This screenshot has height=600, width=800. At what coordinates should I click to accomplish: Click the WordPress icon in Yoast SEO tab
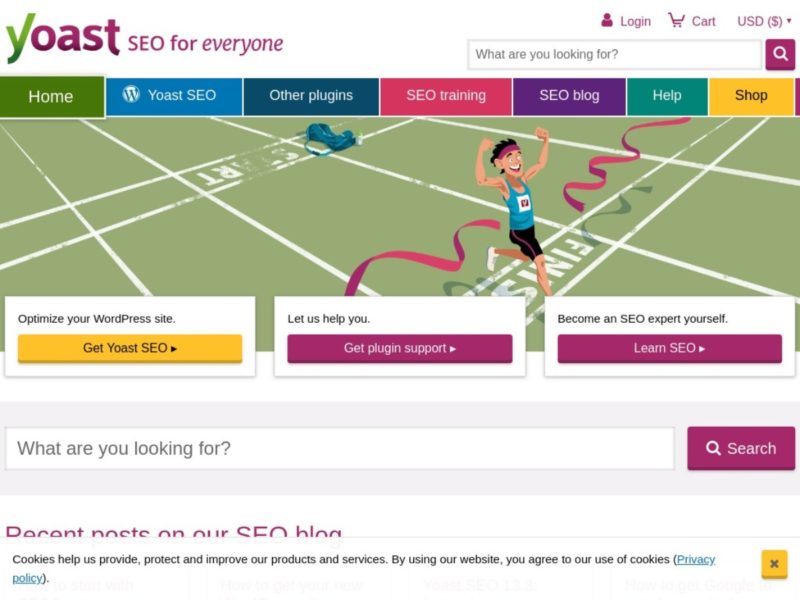[131, 94]
